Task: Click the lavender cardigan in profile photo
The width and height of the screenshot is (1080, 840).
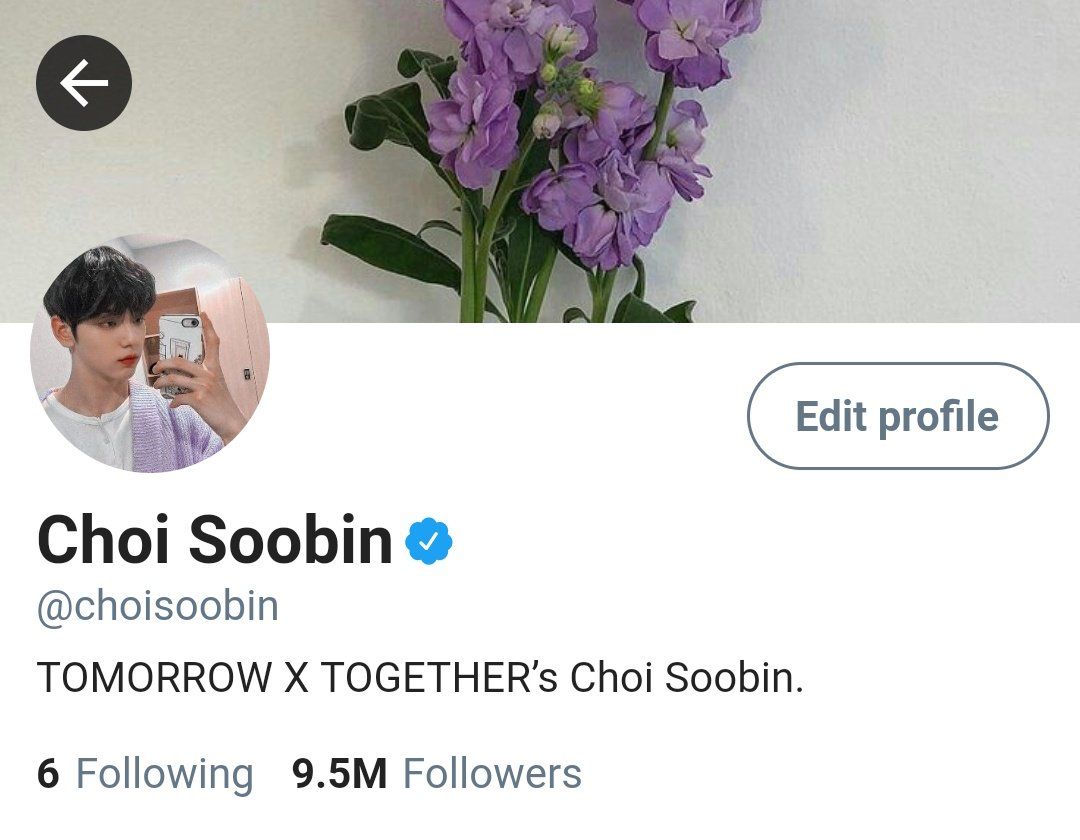Action: 165,430
